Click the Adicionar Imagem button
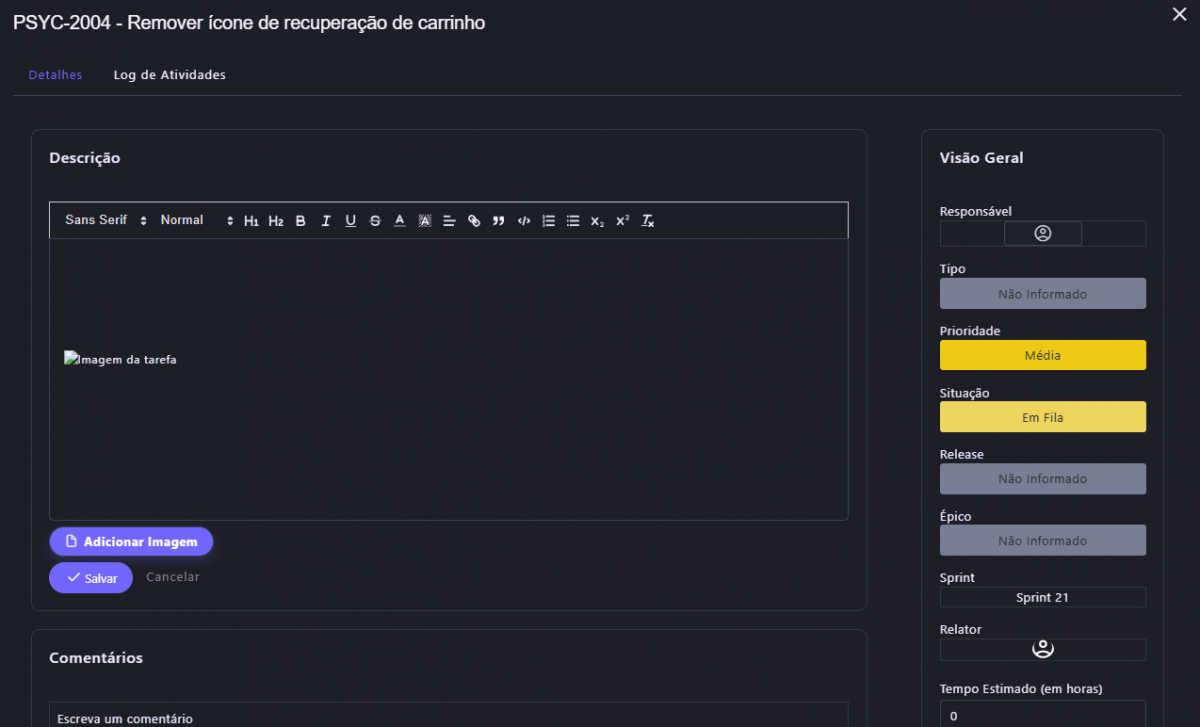This screenshot has height=727, width=1200. pos(131,541)
